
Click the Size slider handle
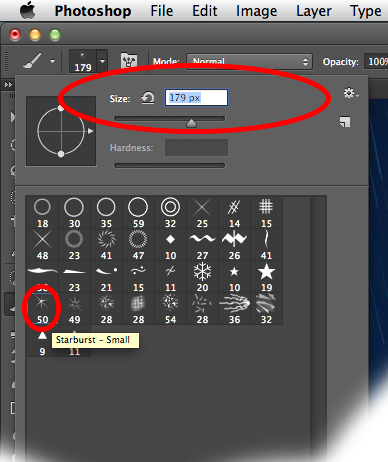[191, 123]
